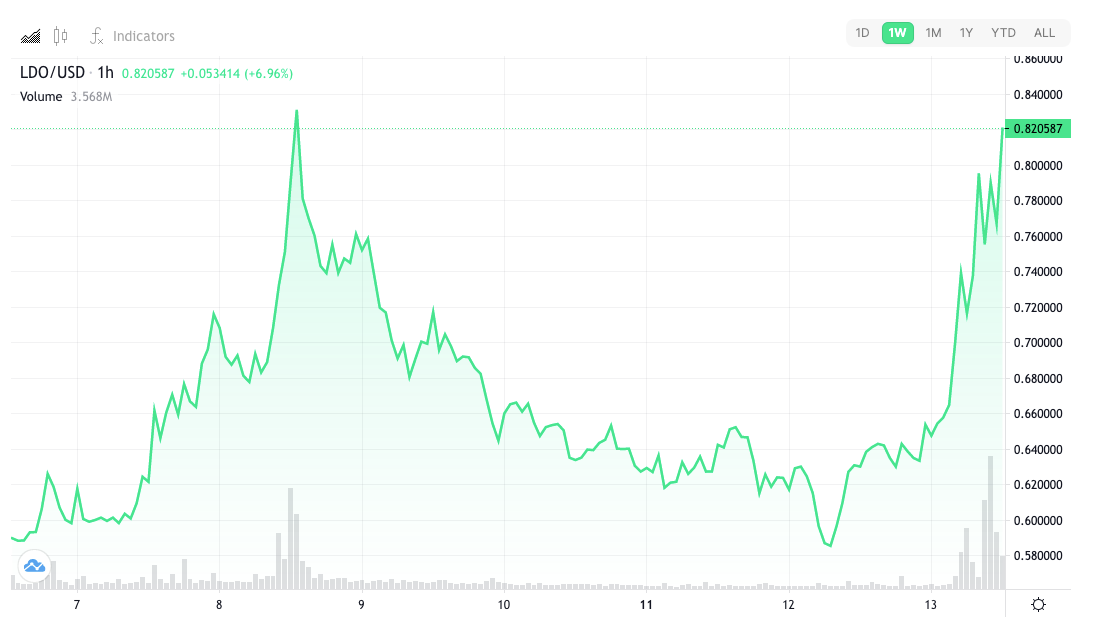Select the 1M time range
Image resolution: width=1095 pixels, height=638 pixels.
point(933,33)
